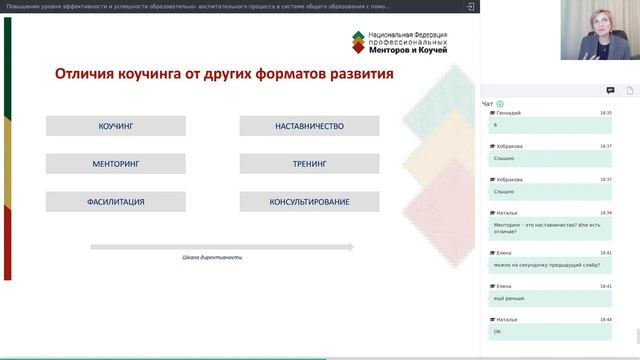Select Наталья's OK message

(550, 332)
